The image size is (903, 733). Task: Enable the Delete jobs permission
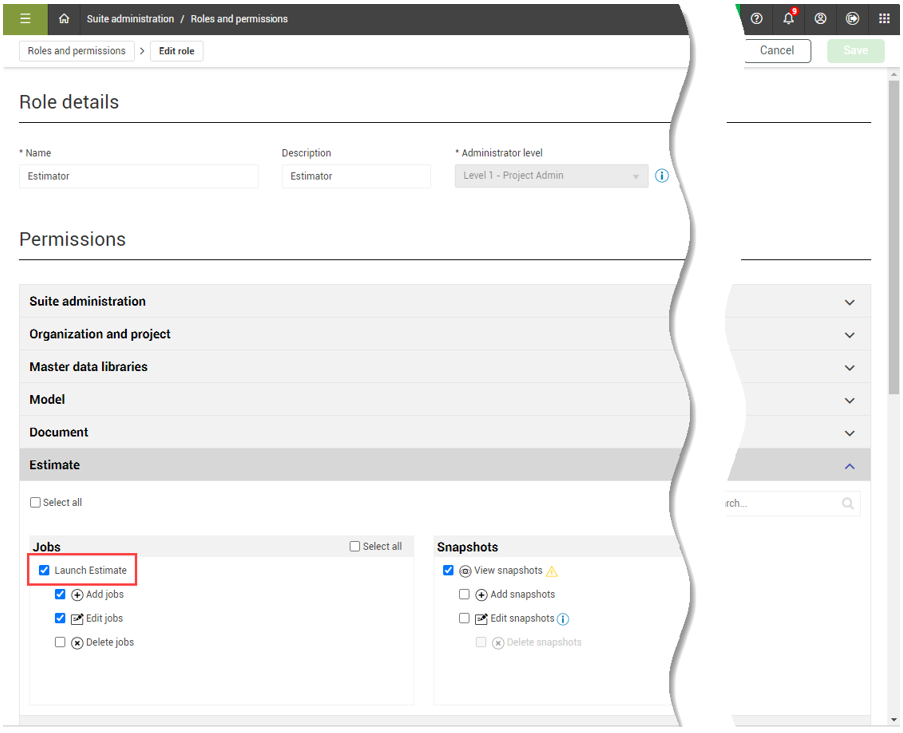click(x=60, y=642)
